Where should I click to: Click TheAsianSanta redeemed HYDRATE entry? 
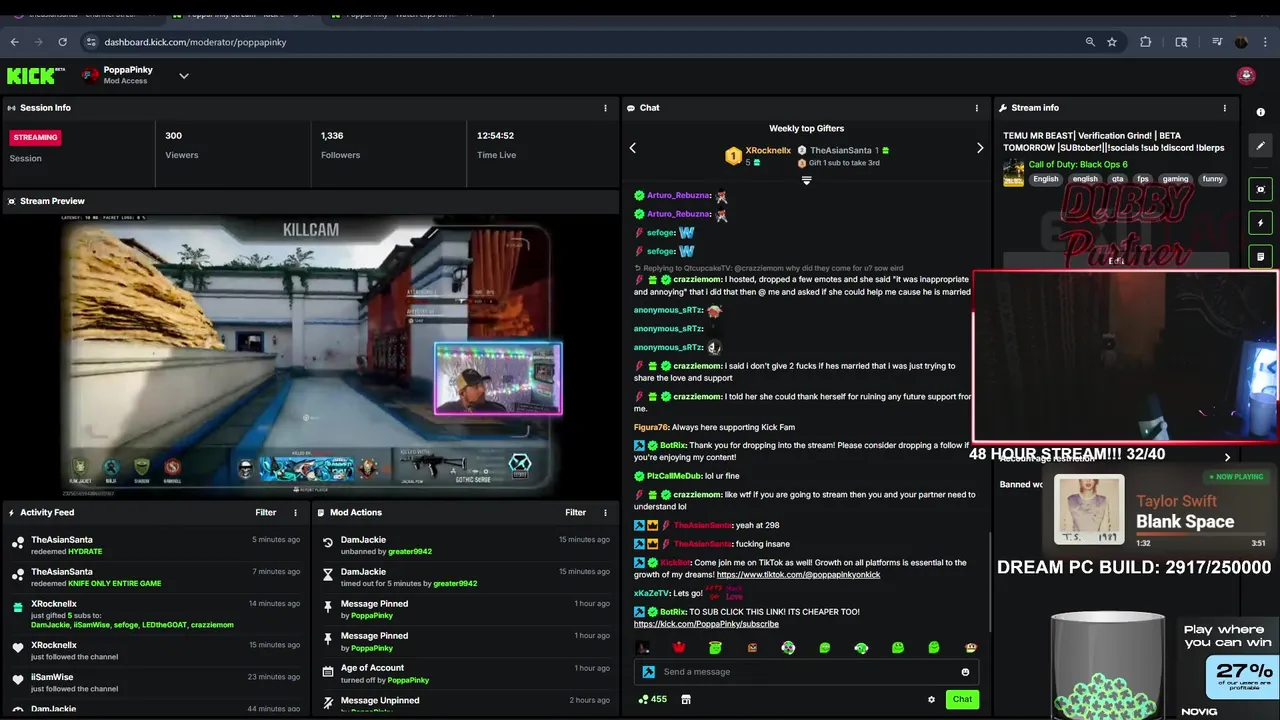click(156, 545)
